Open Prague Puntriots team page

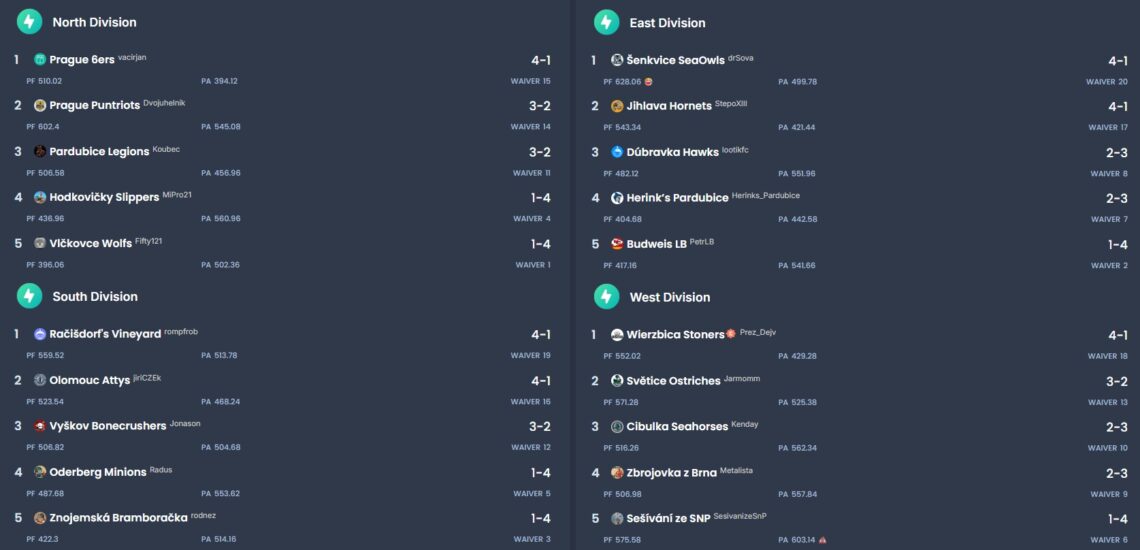tap(94, 106)
